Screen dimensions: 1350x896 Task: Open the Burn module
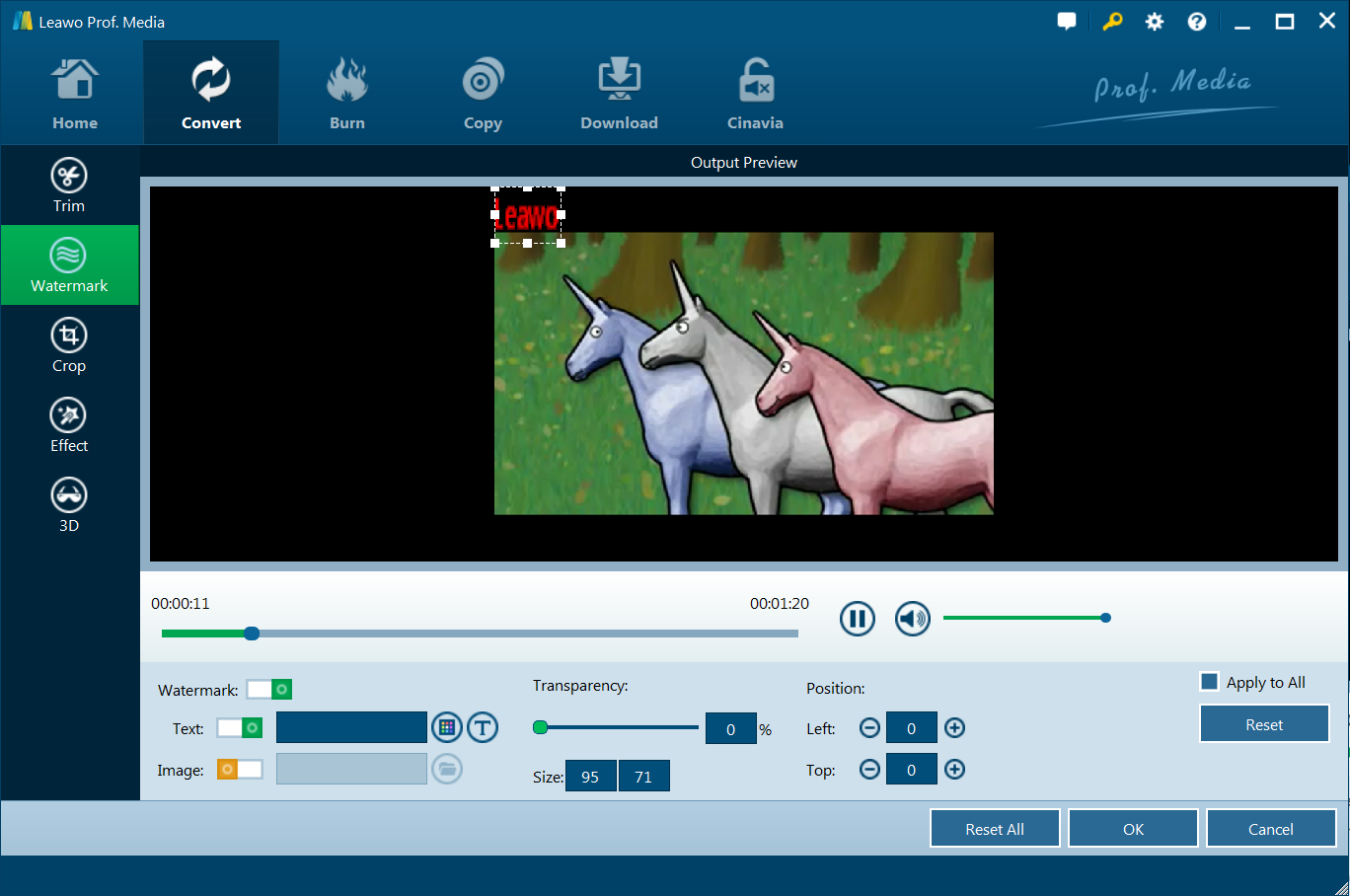coord(347,94)
